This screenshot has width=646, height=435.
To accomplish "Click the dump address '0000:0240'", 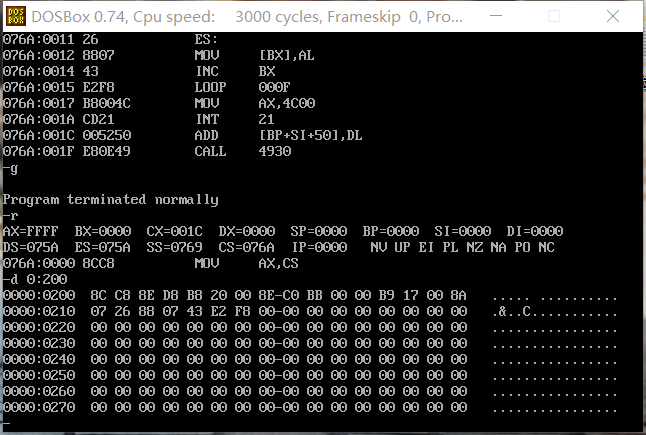I will [x=39, y=359].
